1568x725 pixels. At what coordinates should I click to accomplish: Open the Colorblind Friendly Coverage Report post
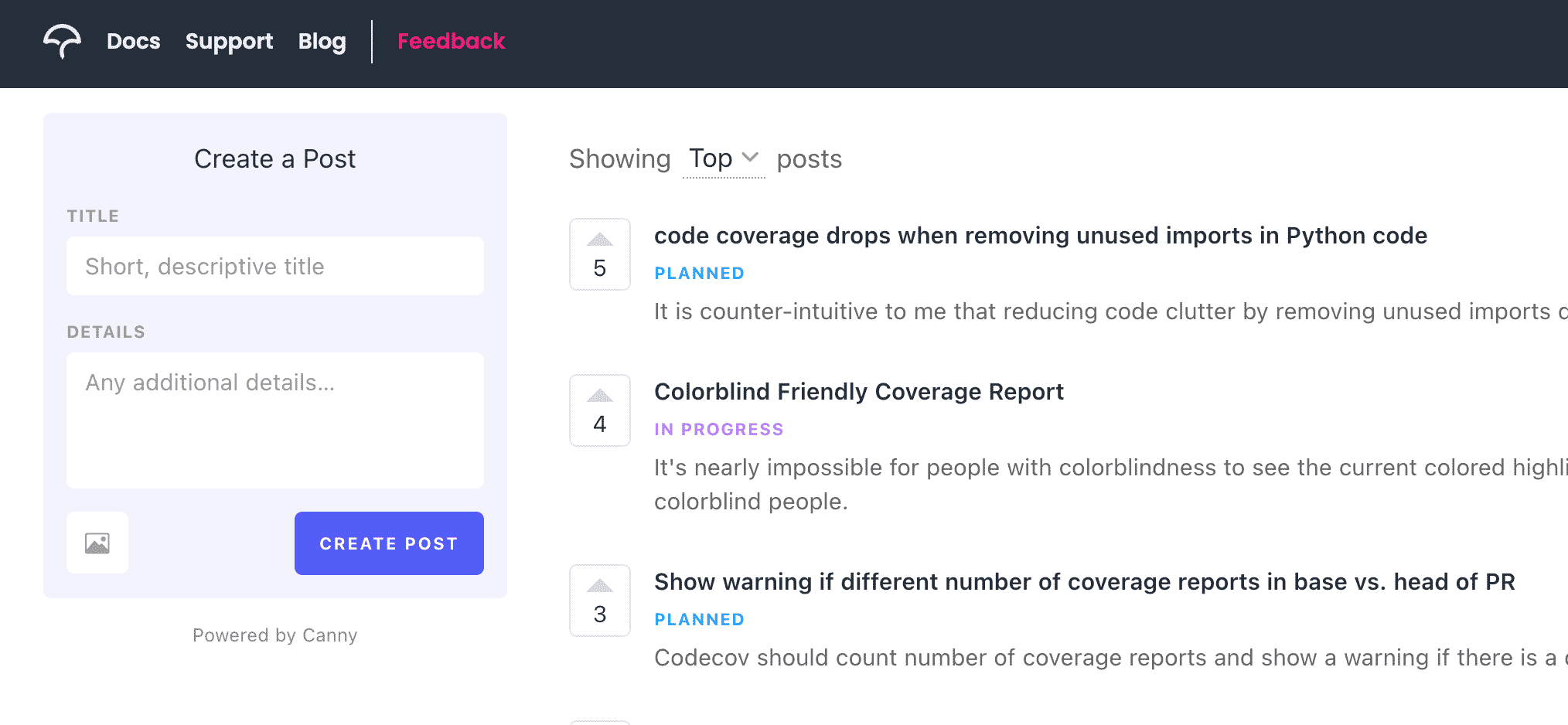(859, 392)
